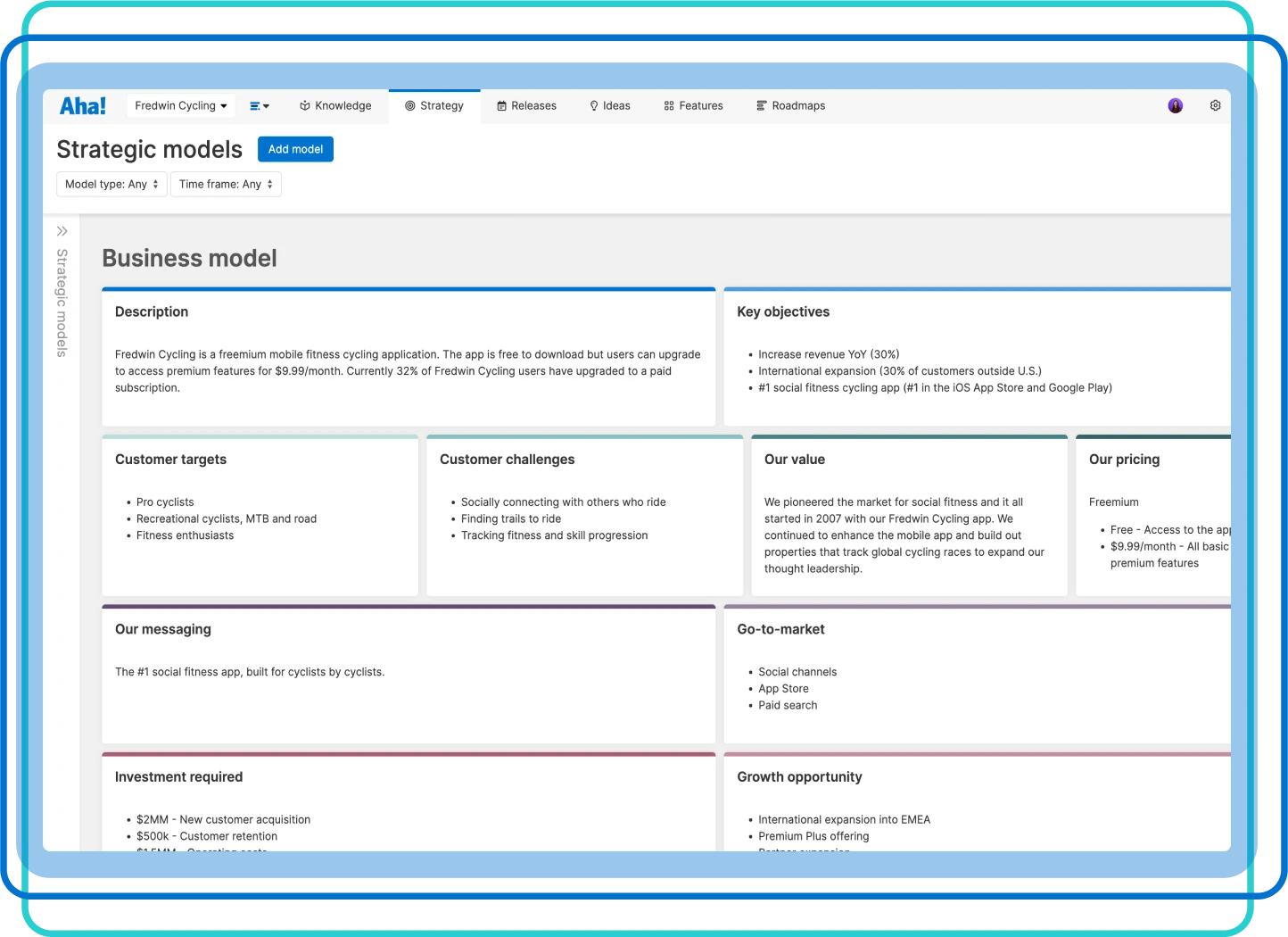Image resolution: width=1288 pixels, height=937 pixels.
Task: Click the Our pricing card heading
Action: [x=1124, y=460]
